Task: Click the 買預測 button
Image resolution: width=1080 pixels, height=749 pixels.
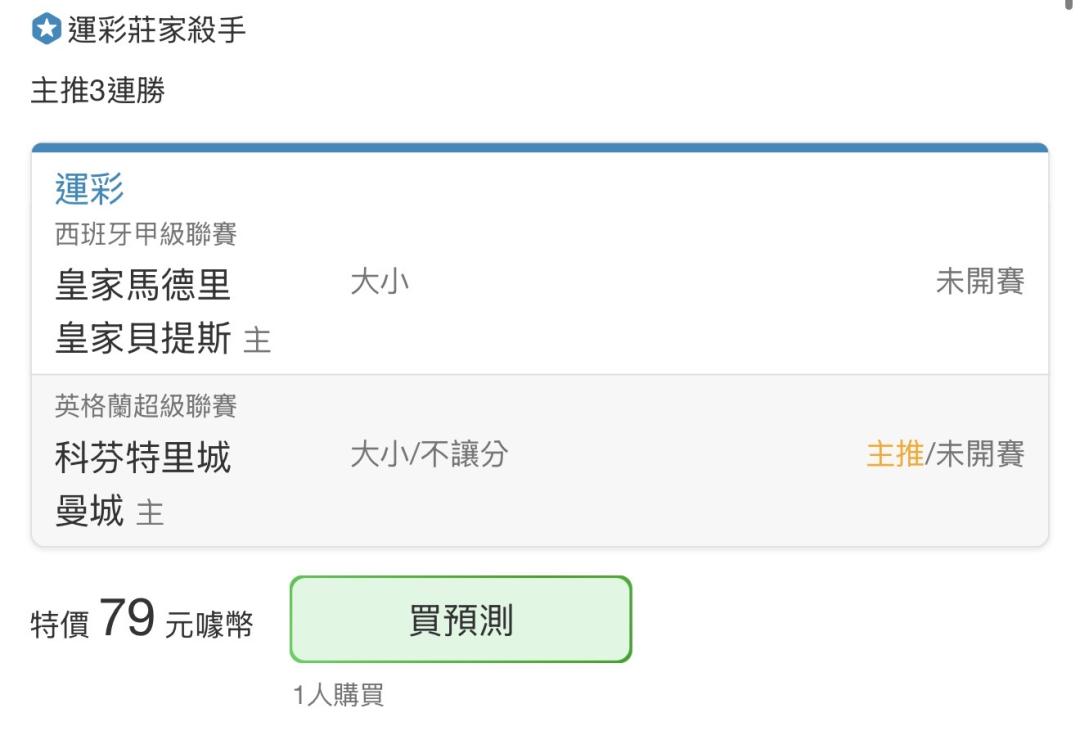Action: pyautogui.click(x=461, y=619)
